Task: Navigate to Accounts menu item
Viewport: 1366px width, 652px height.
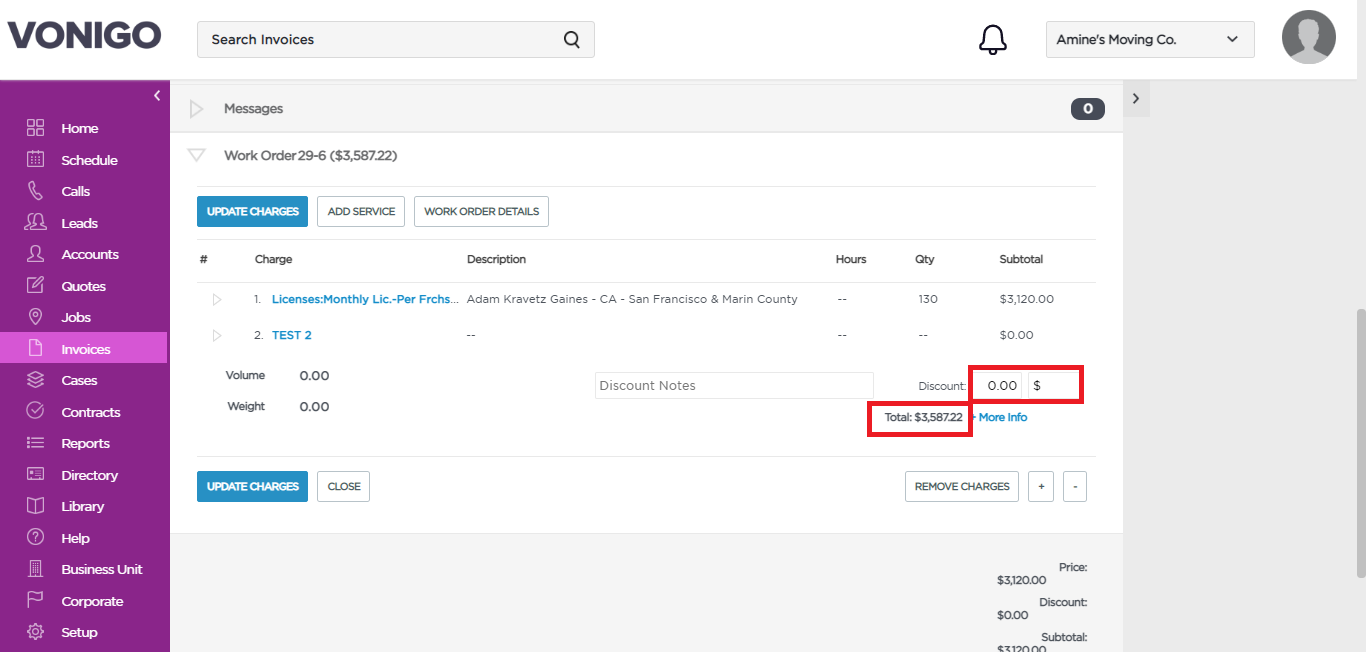Action: (90, 254)
